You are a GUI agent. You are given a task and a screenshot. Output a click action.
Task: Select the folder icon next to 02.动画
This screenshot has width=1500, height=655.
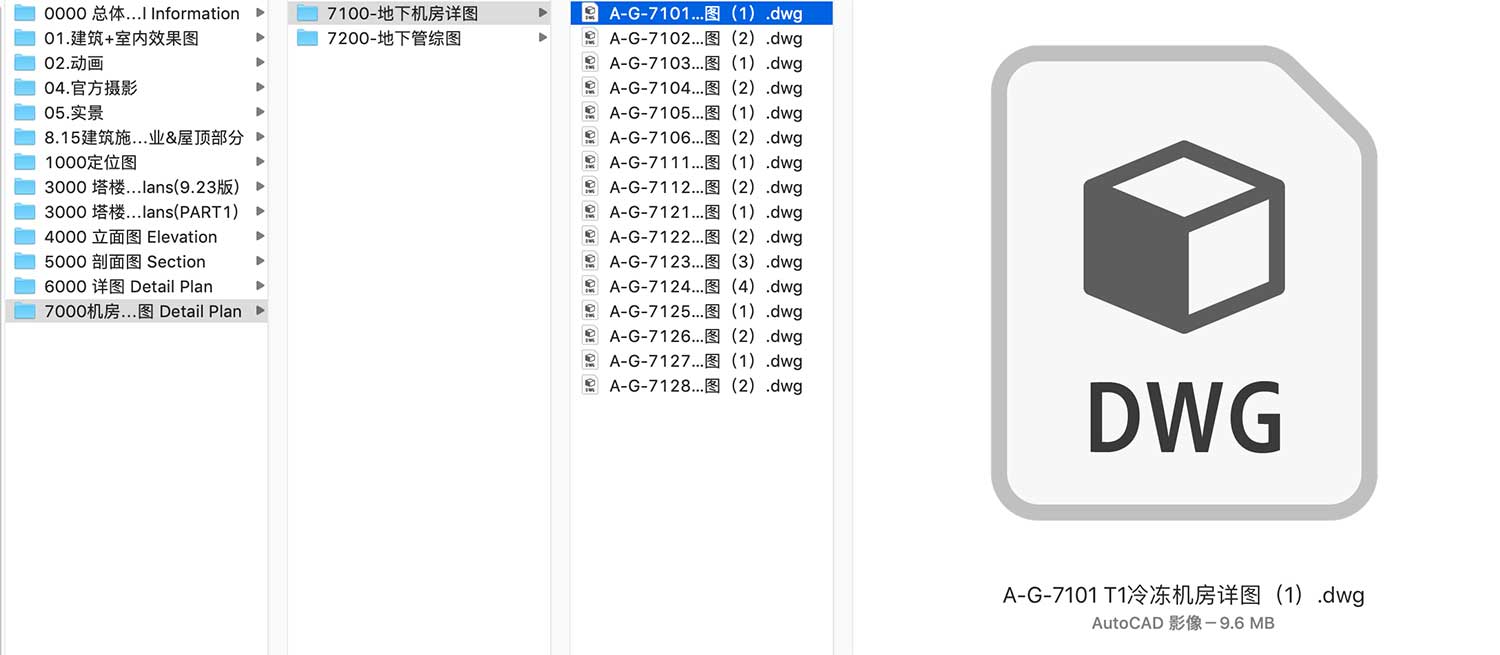pyautogui.click(x=25, y=63)
